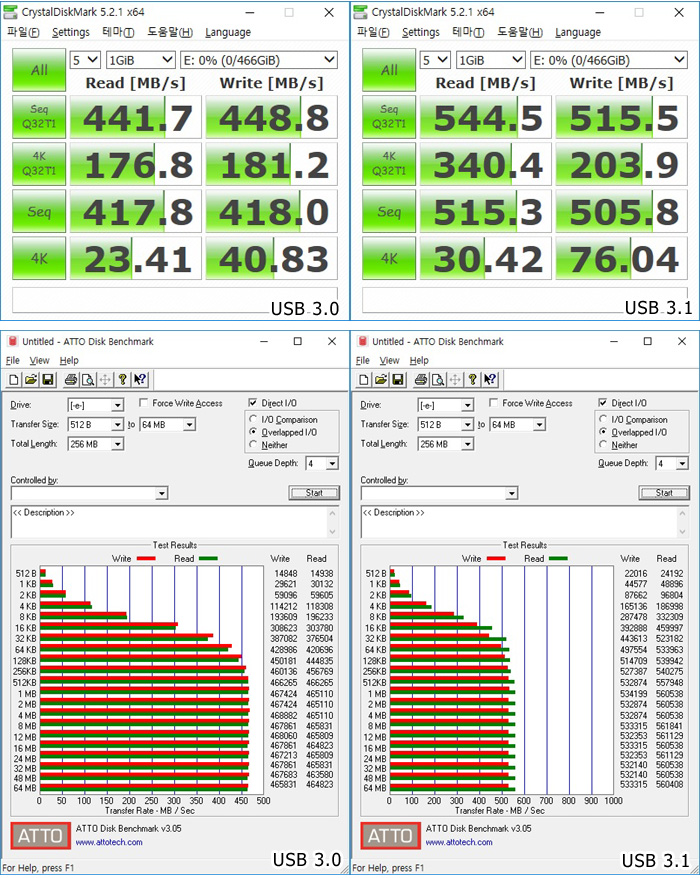The image size is (700, 878).
Task: Click the ATTO logo in USB 3.1 benchmark window
Action: pyautogui.click(x=390, y=837)
